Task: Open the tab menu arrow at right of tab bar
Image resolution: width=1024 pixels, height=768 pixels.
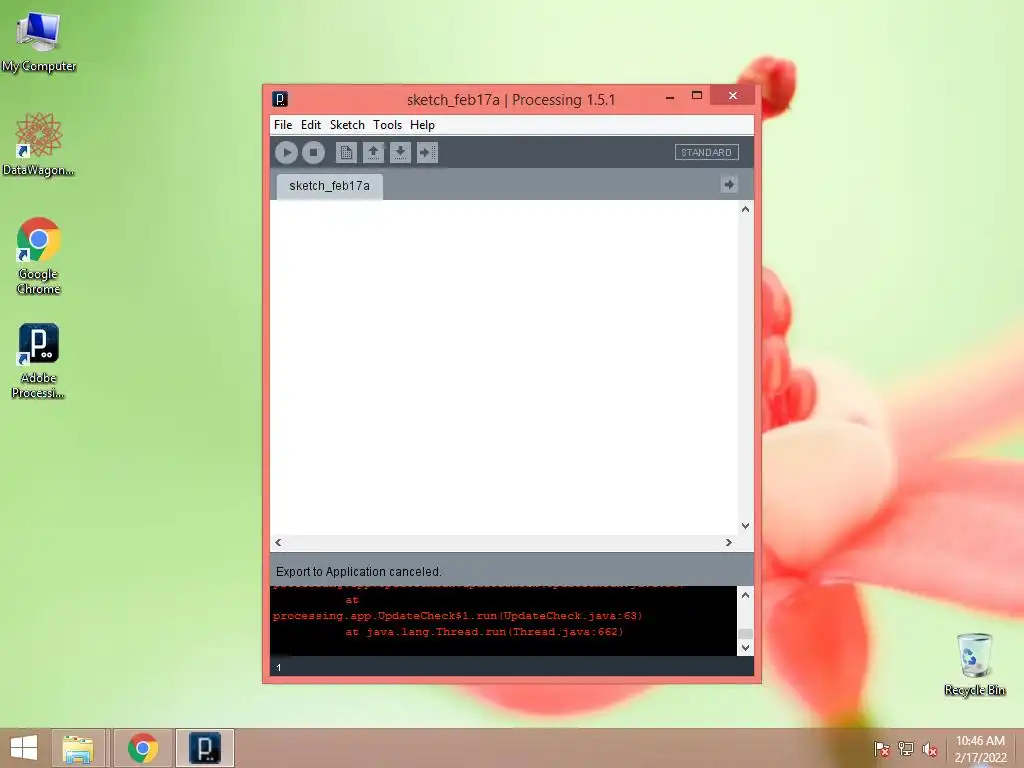Action: click(x=729, y=184)
